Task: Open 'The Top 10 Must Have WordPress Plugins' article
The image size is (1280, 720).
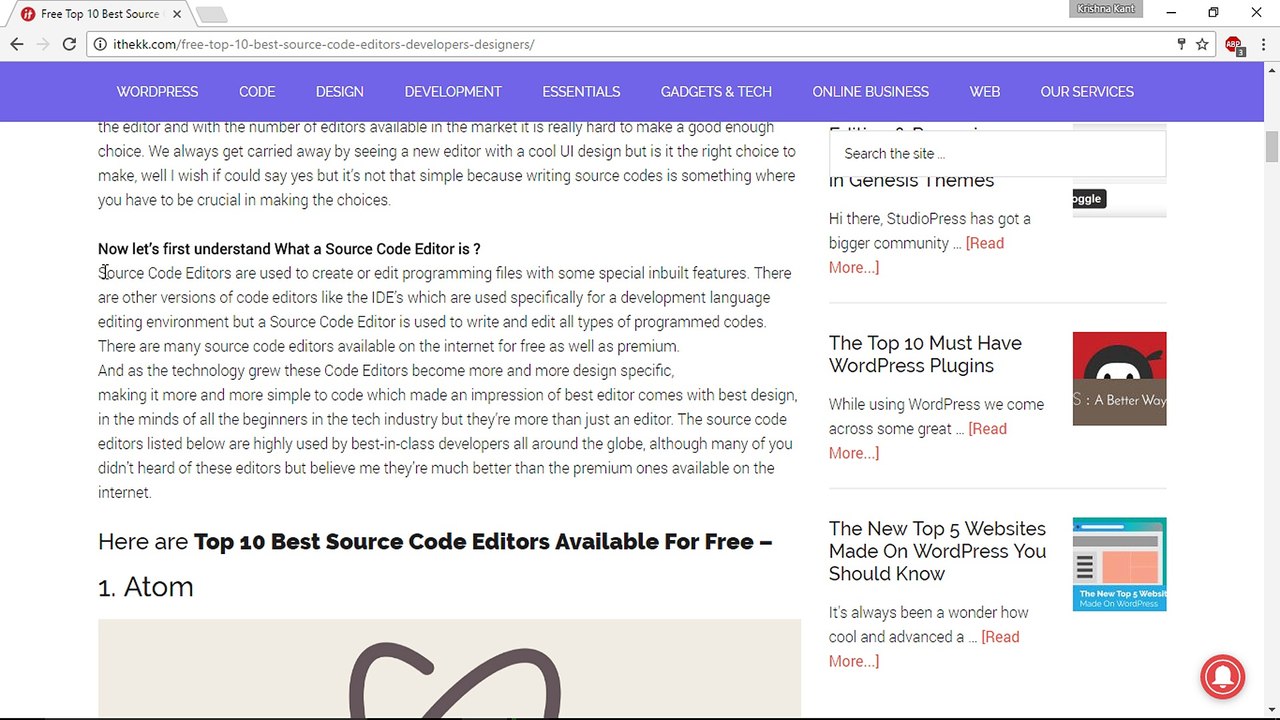Action: (925, 354)
